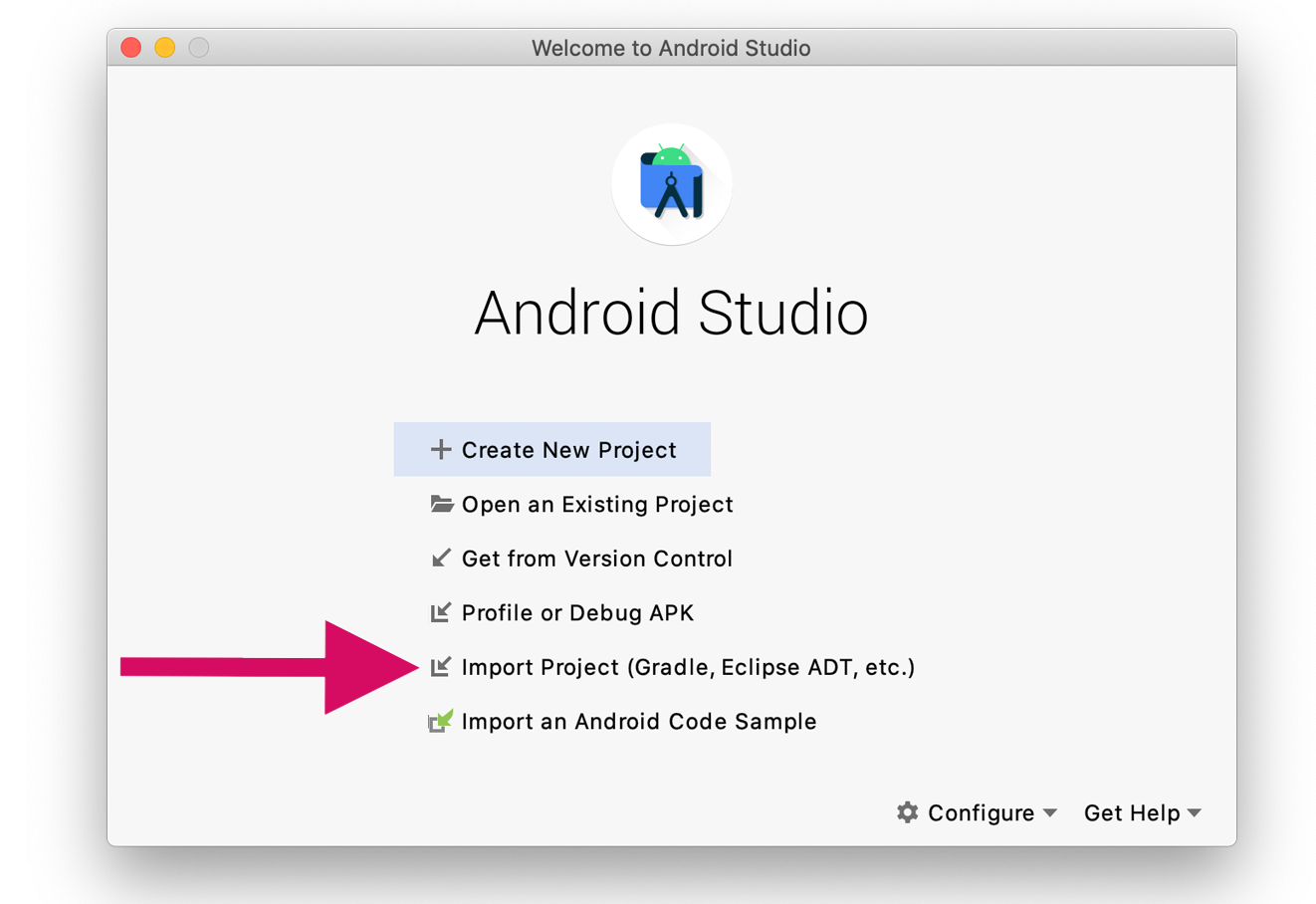Click the large Android Studio heading
The width and height of the screenshot is (1316, 904).
click(671, 313)
